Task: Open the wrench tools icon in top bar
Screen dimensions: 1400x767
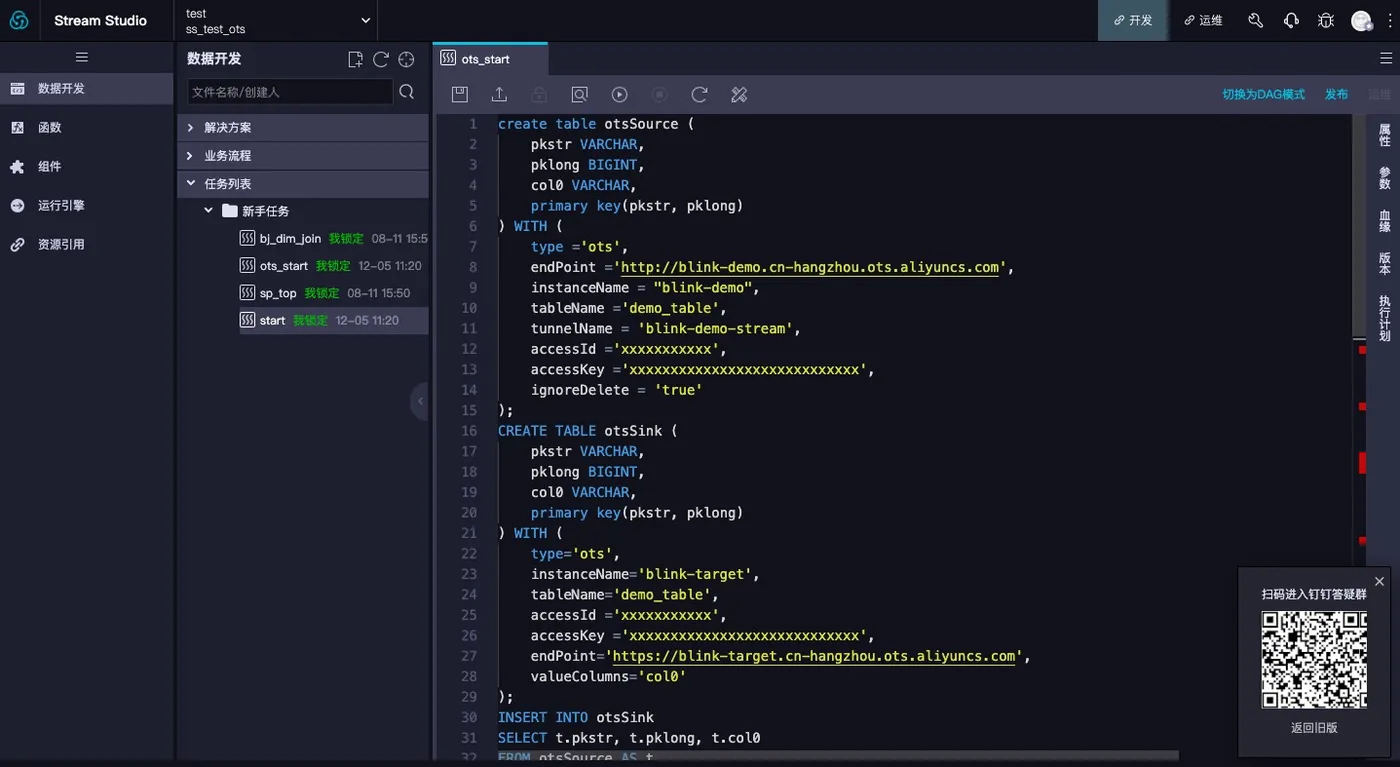Action: click(1256, 20)
